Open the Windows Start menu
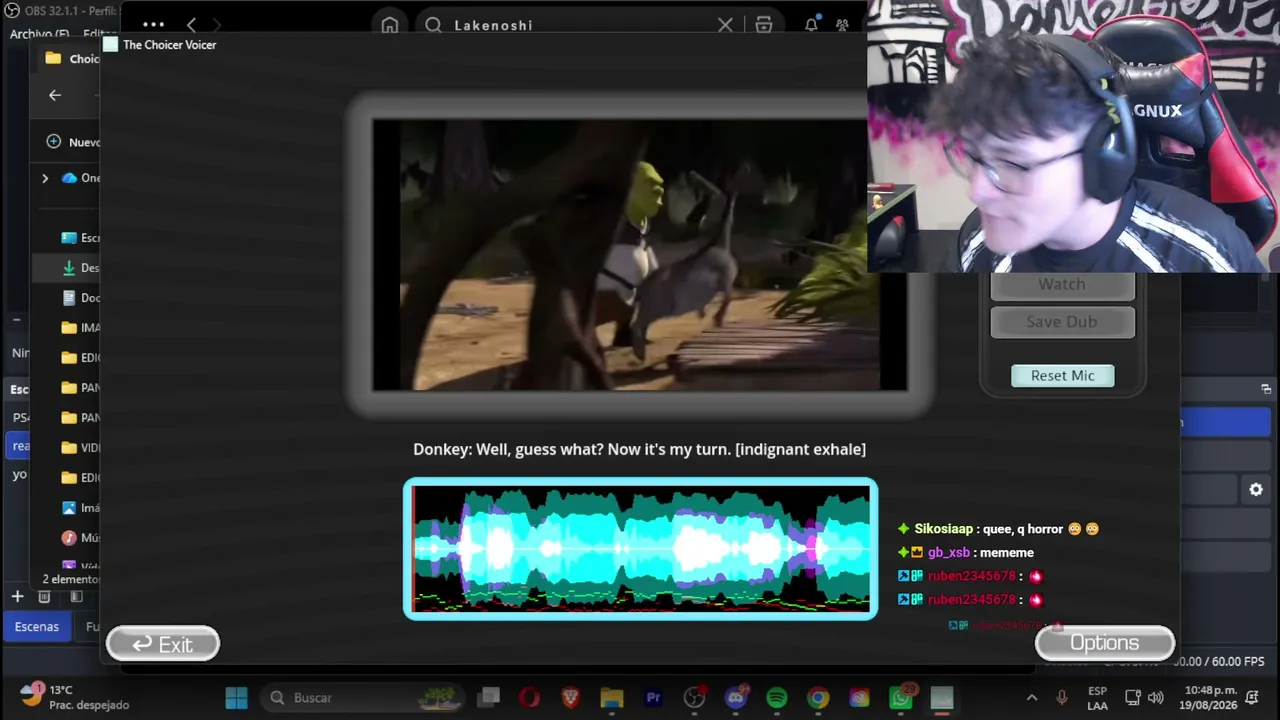 pos(236,698)
